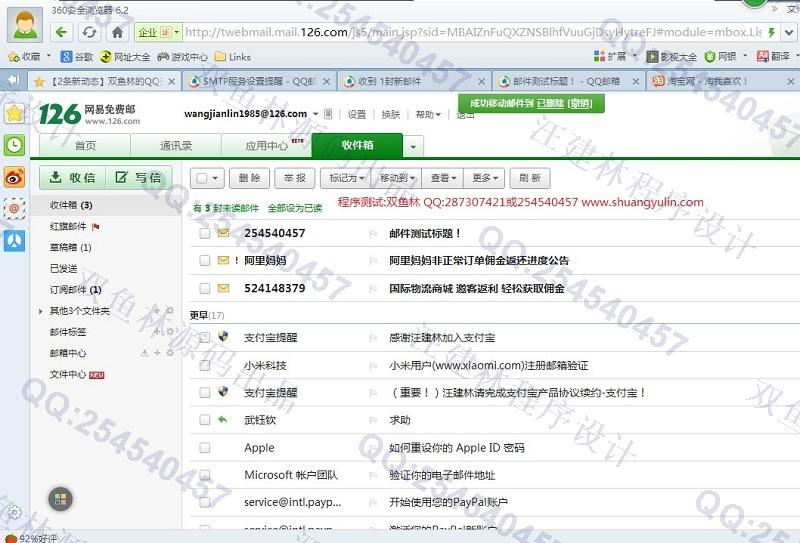The width and height of the screenshot is (800, 543).
Task: Click the round floating apps grid button
Action: [60, 499]
